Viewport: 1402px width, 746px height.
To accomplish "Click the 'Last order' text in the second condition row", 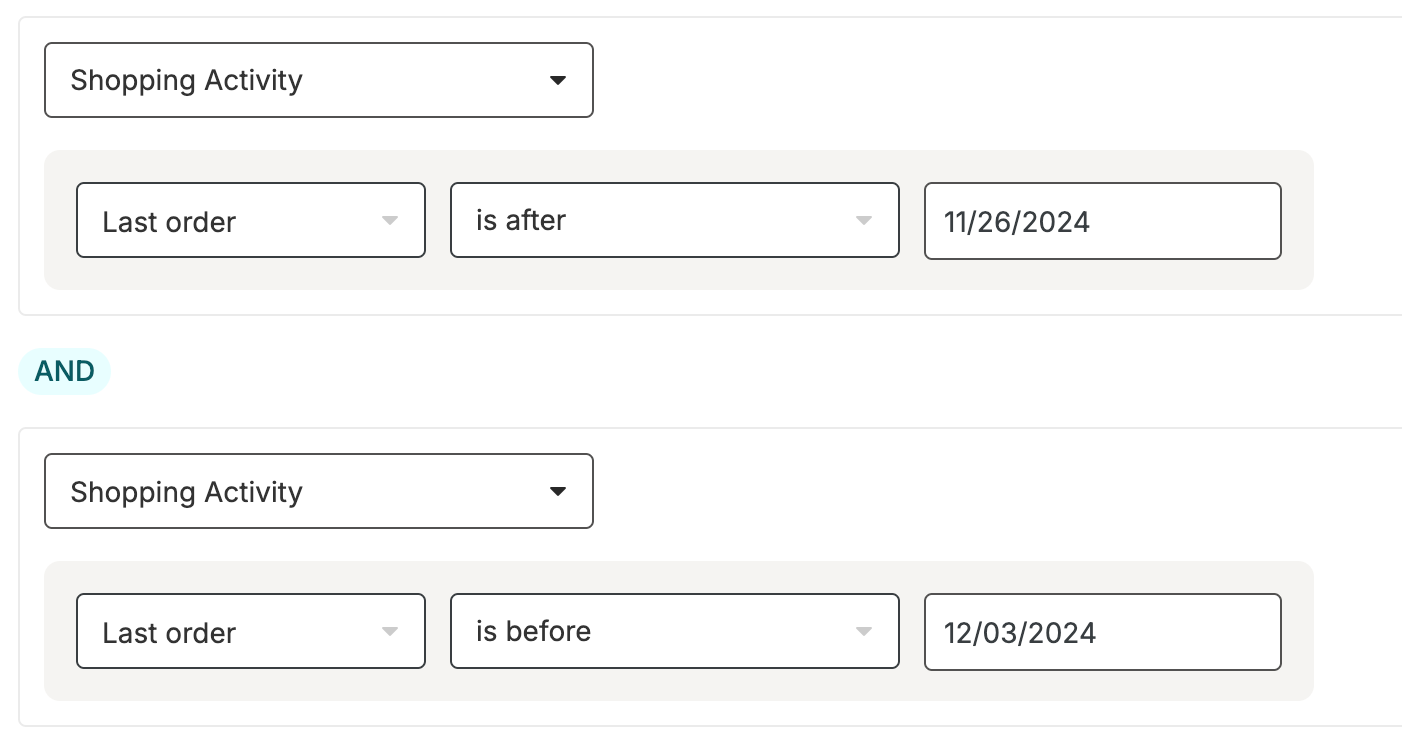I will [169, 633].
